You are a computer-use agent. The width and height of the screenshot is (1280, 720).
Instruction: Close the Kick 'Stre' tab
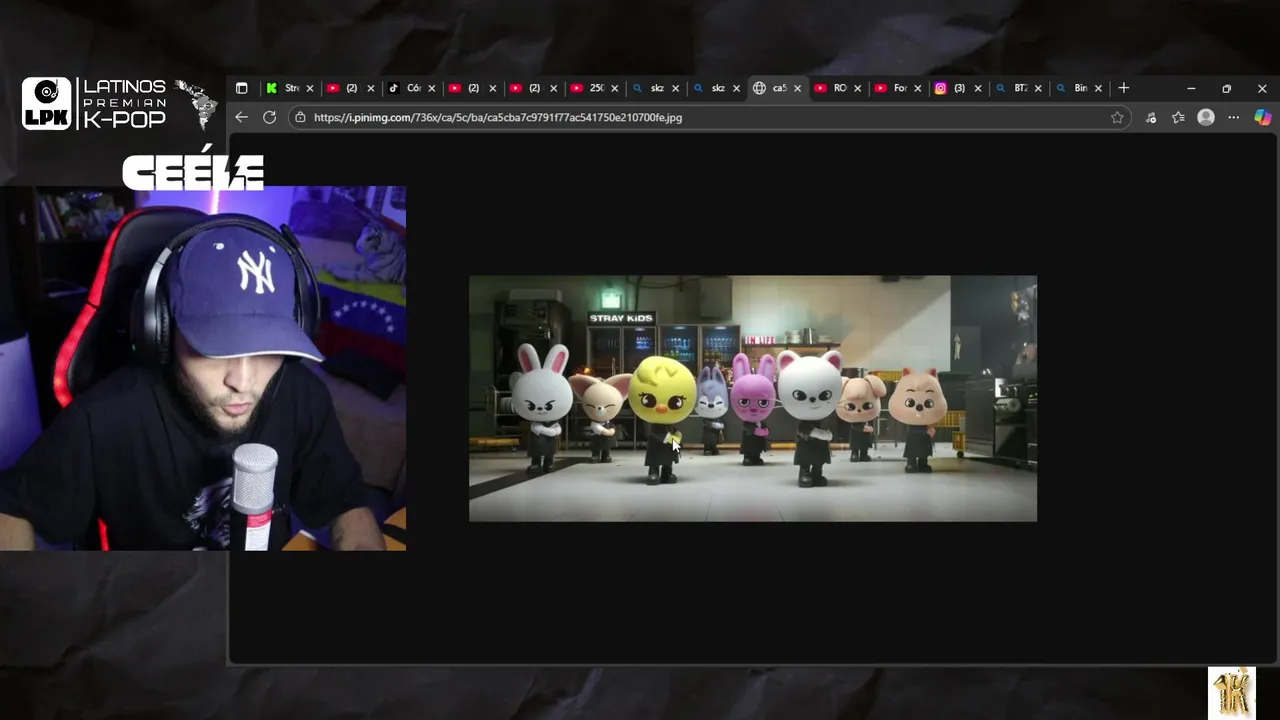click(x=310, y=88)
